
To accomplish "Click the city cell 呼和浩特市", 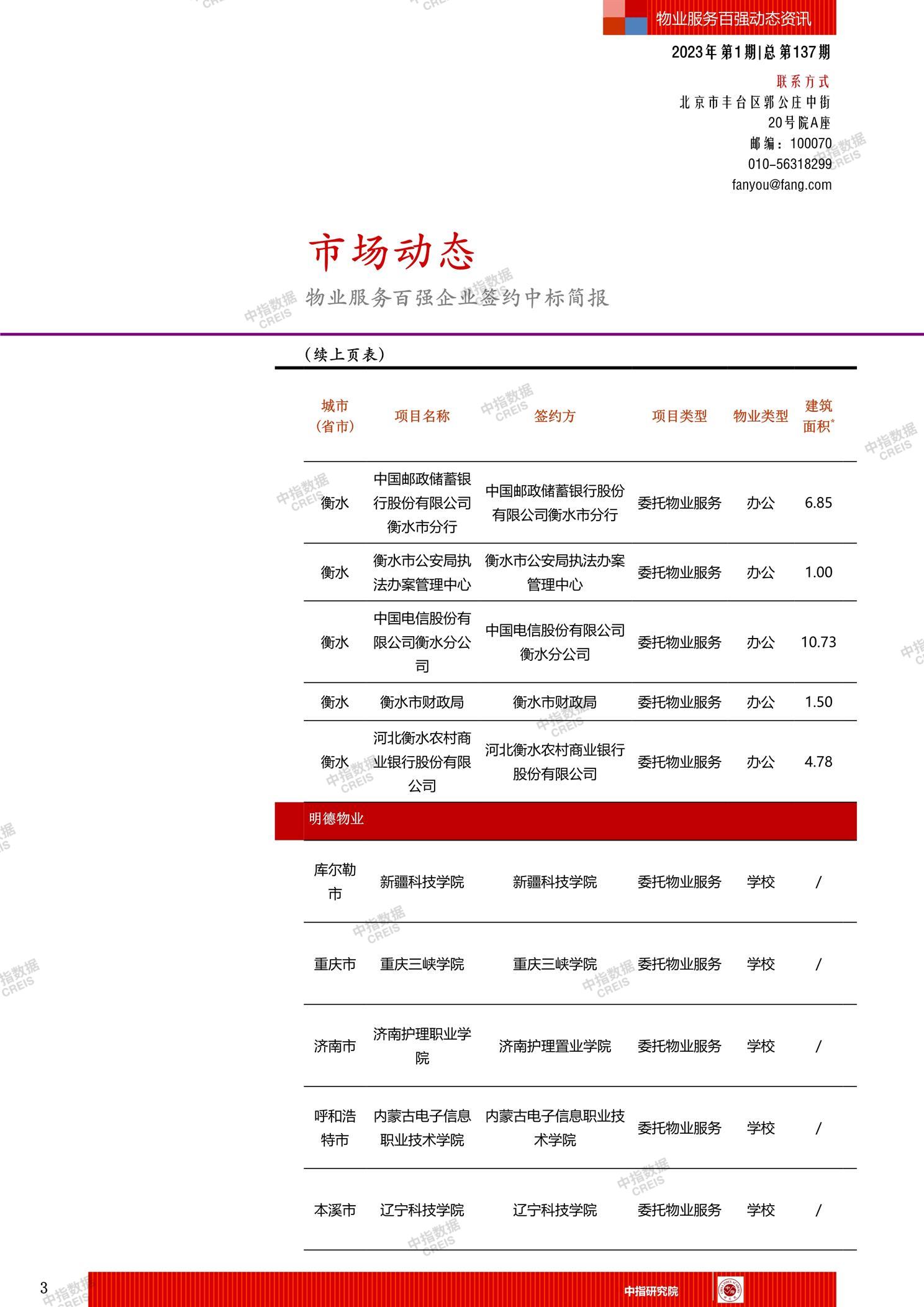I will pos(335,1128).
